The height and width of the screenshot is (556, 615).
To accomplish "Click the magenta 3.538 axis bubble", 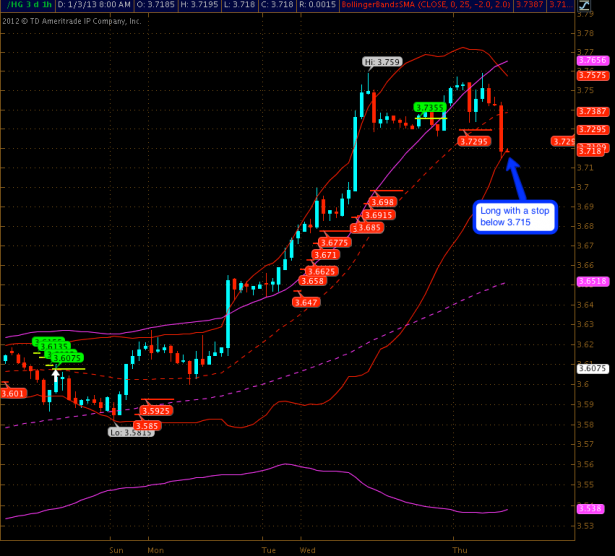I will pos(590,509).
